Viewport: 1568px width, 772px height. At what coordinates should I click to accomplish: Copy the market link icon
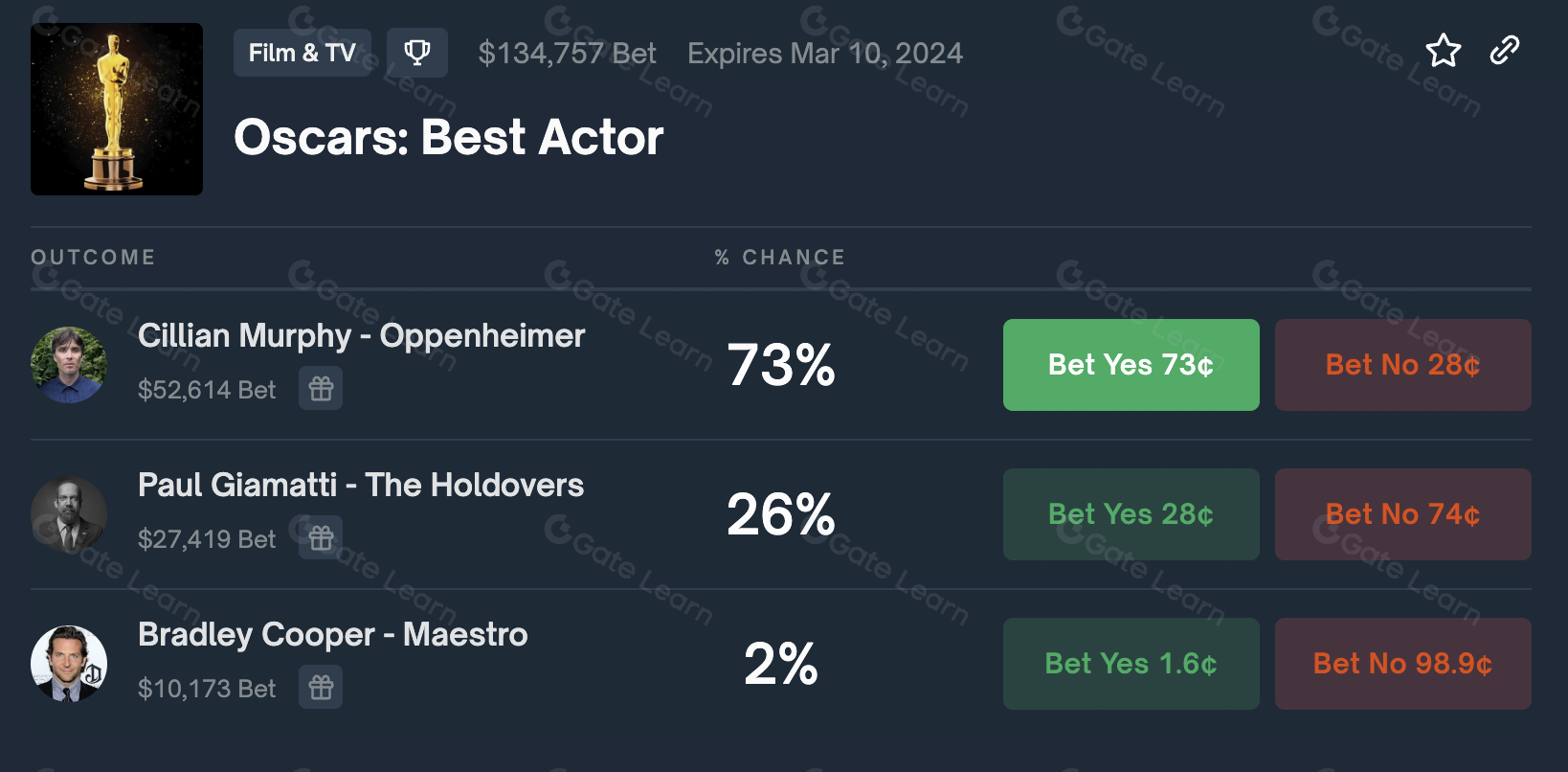point(1505,51)
